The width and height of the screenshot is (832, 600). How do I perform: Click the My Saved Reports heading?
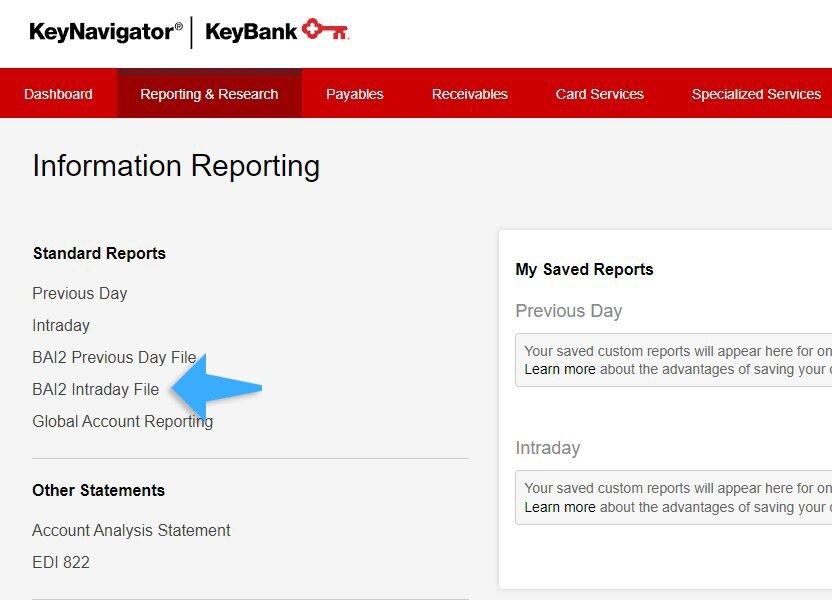pos(584,269)
